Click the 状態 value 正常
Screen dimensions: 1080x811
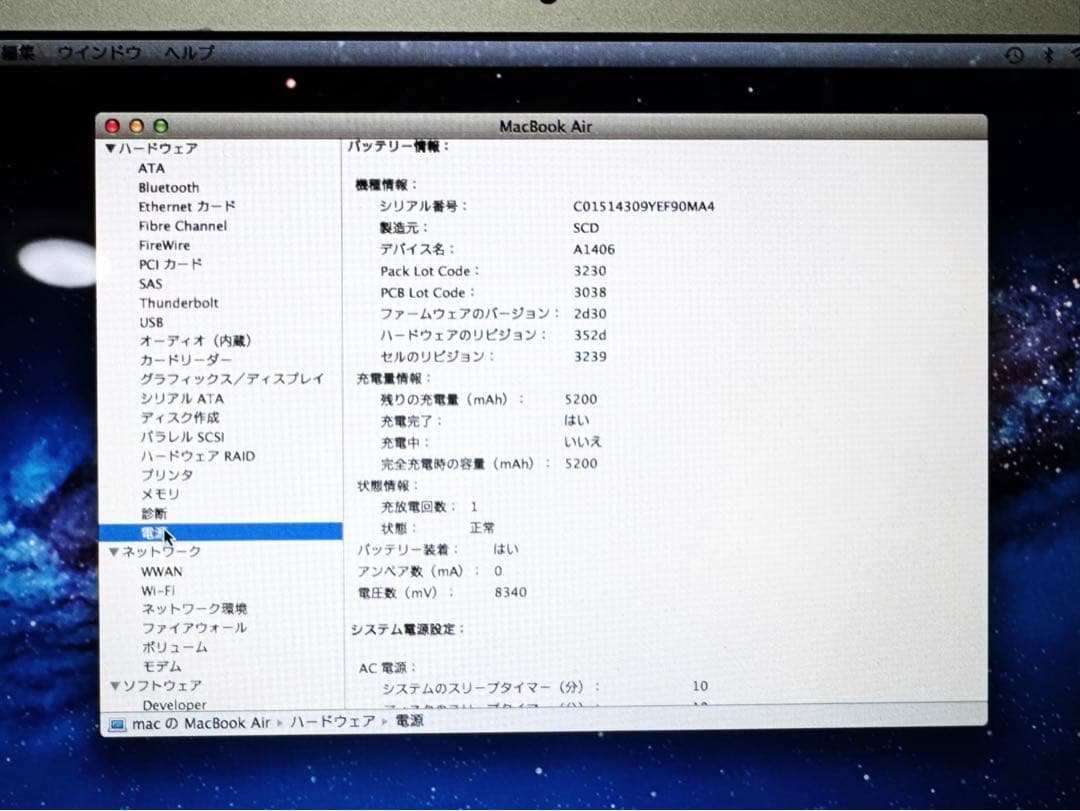(482, 528)
